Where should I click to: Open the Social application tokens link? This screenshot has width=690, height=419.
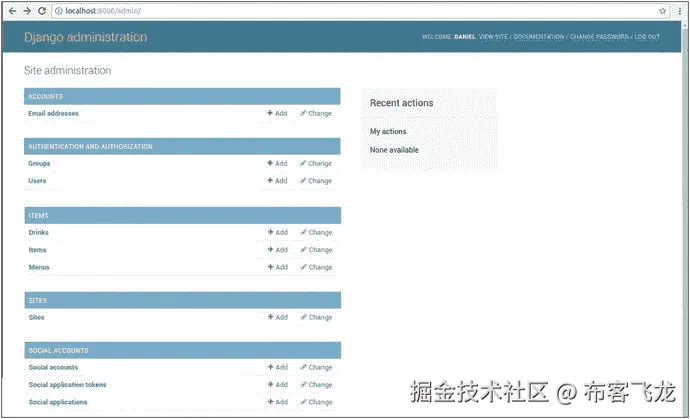(x=67, y=385)
